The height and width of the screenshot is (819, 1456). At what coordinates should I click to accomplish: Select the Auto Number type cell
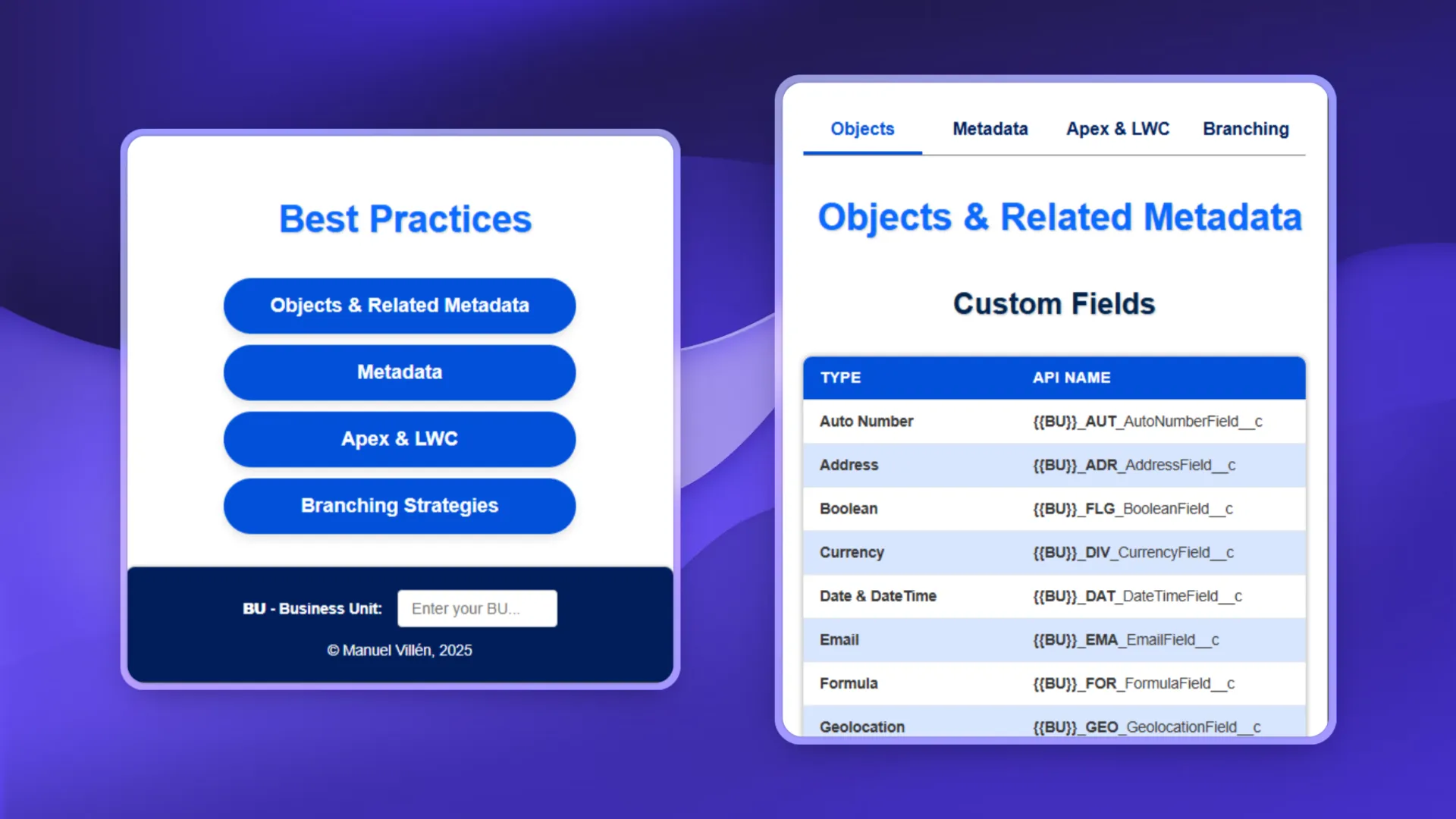[866, 421]
